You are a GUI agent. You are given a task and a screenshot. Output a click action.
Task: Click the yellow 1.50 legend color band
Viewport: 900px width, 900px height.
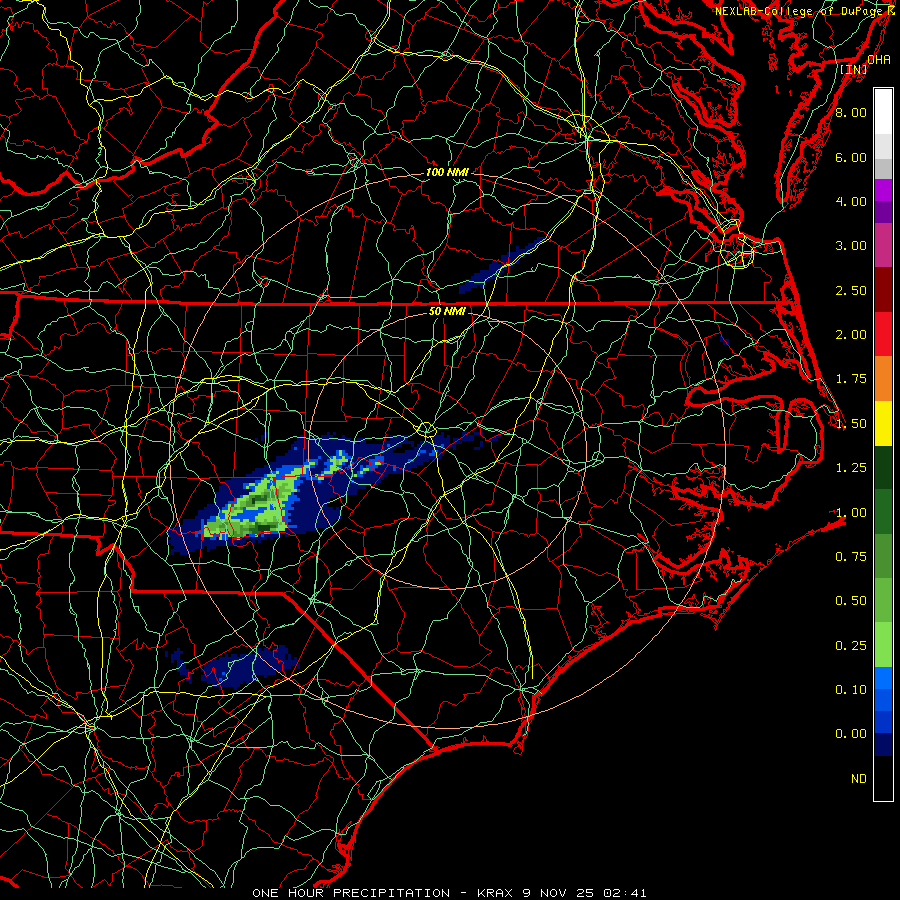pyautogui.click(x=883, y=423)
